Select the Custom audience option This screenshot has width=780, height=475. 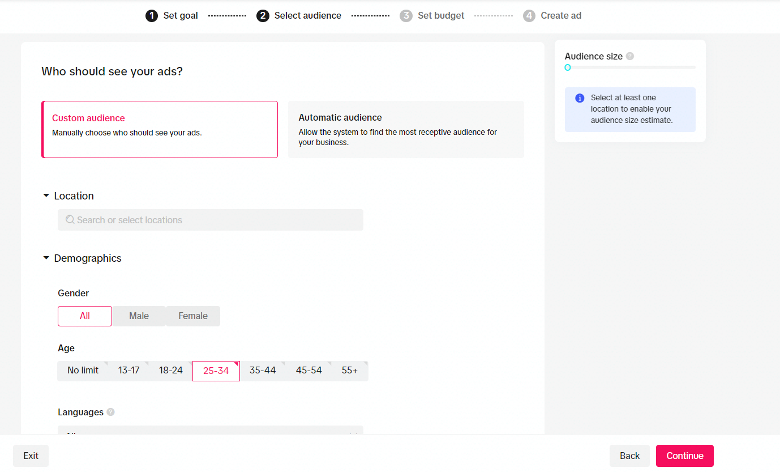160,129
